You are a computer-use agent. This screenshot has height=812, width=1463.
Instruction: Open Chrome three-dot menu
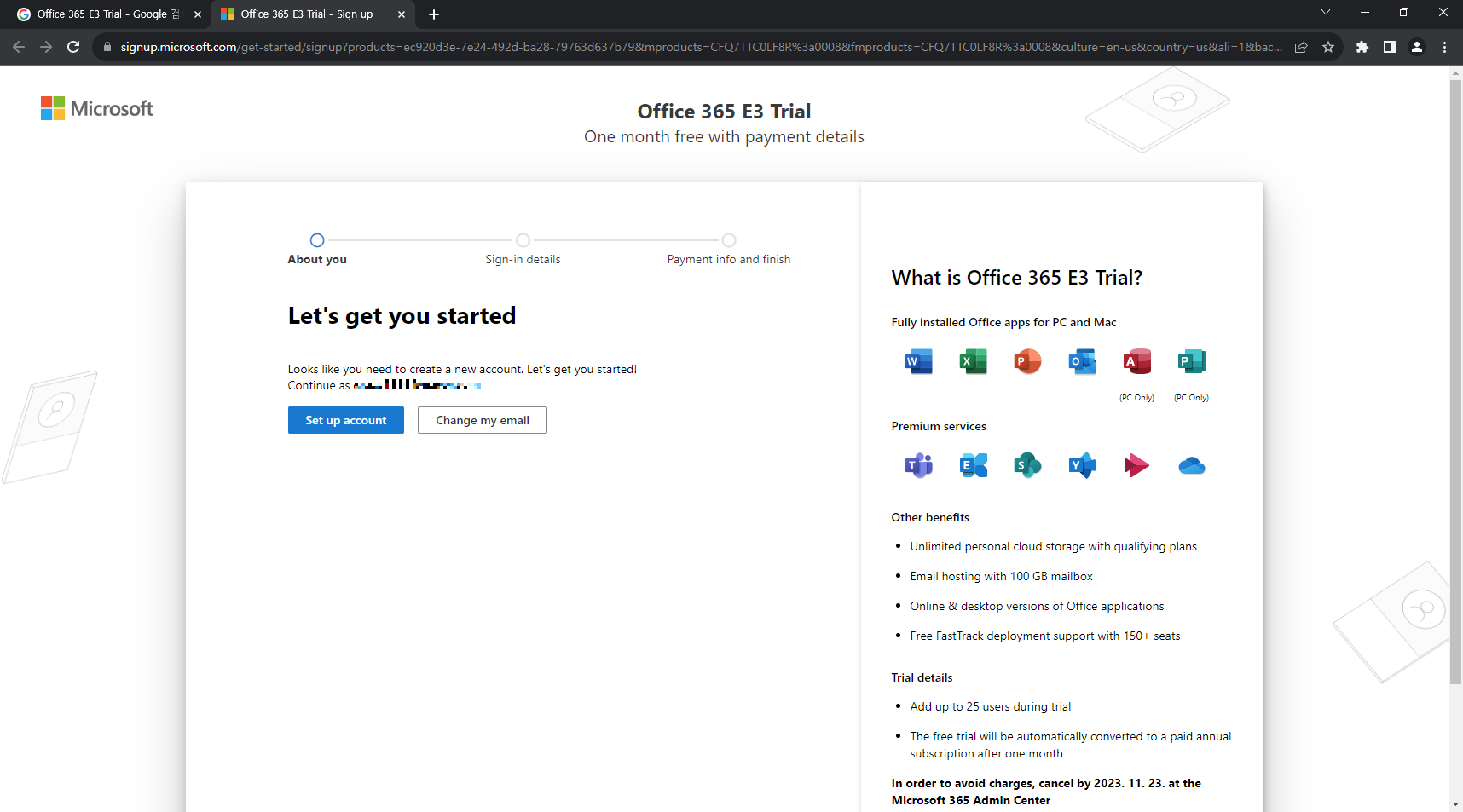tap(1444, 47)
